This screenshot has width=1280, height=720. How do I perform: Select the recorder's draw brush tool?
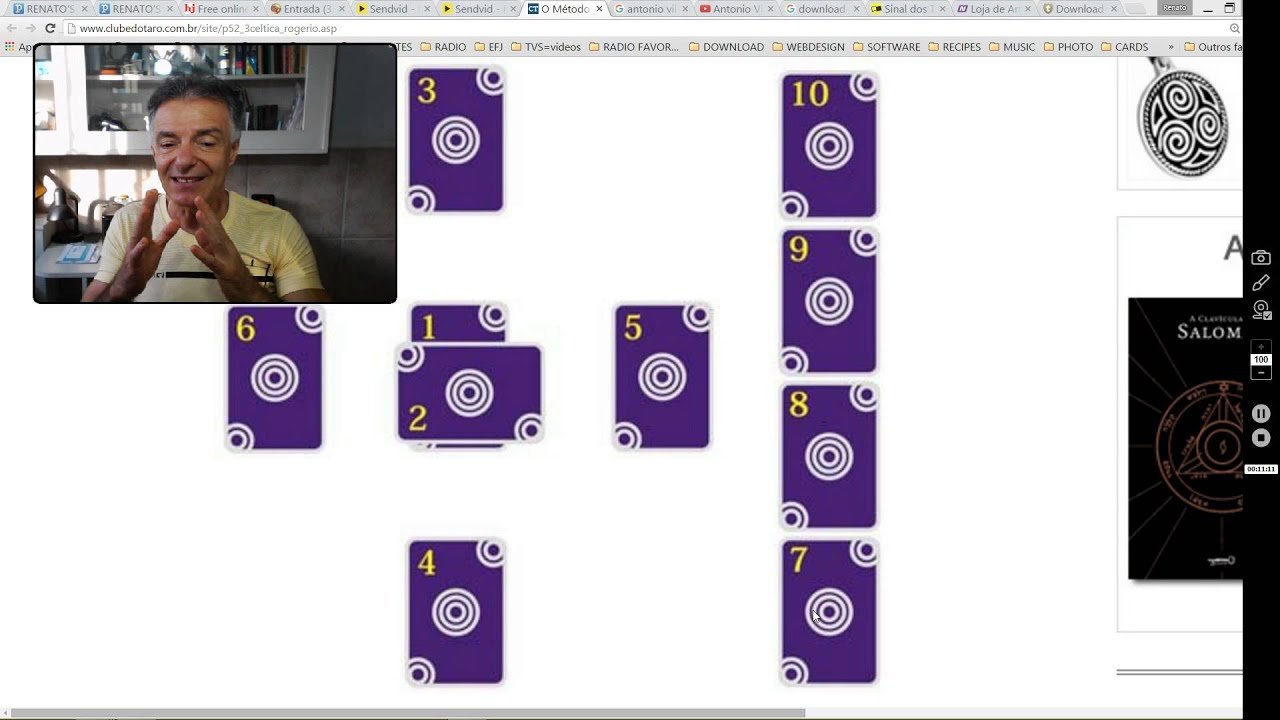point(1261,283)
